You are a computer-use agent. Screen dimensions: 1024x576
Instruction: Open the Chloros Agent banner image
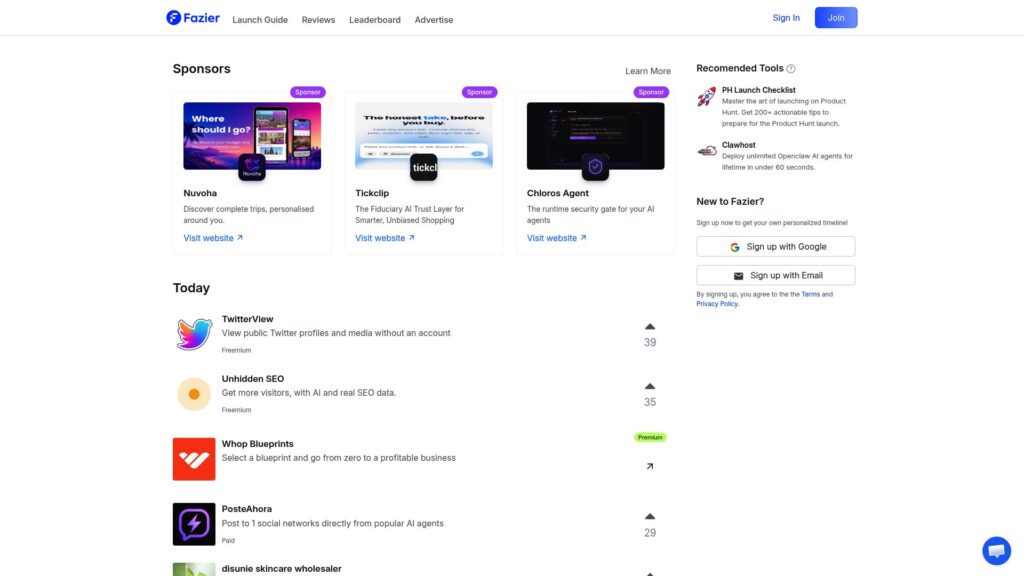pyautogui.click(x=596, y=135)
